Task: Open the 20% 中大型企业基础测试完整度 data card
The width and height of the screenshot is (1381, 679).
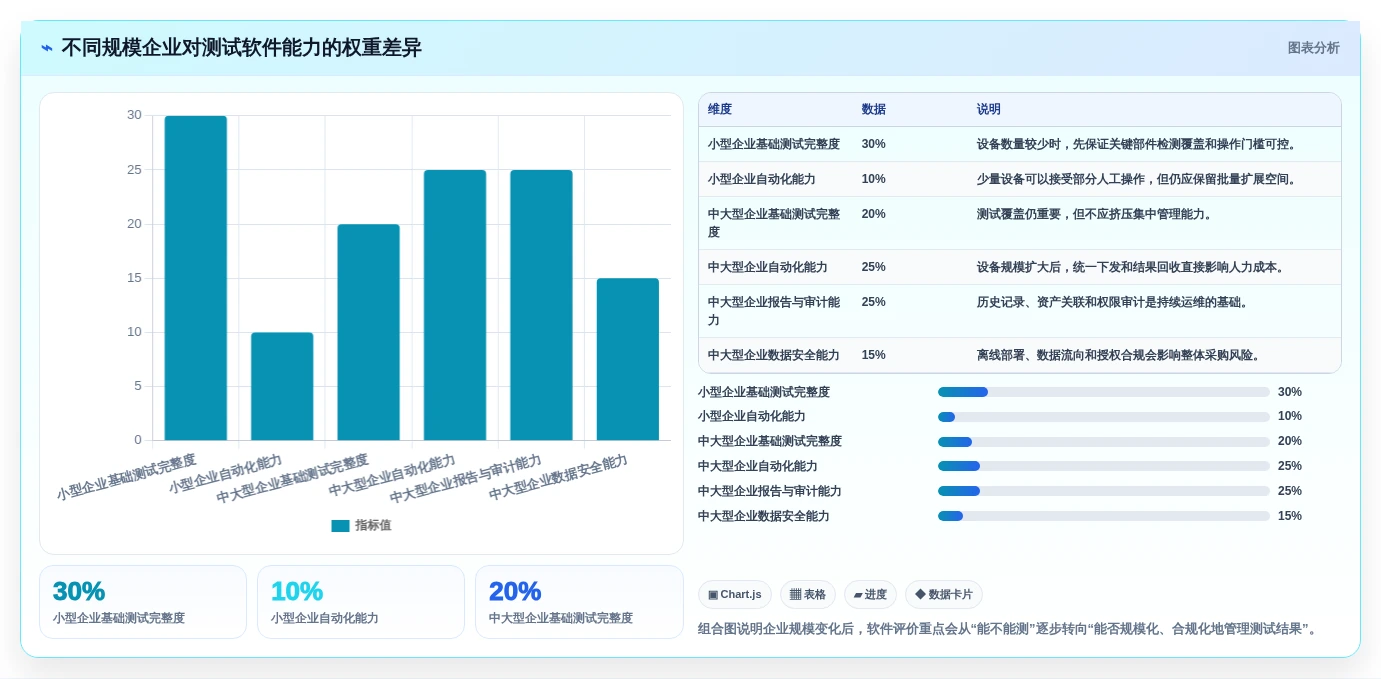Action: coord(579,602)
